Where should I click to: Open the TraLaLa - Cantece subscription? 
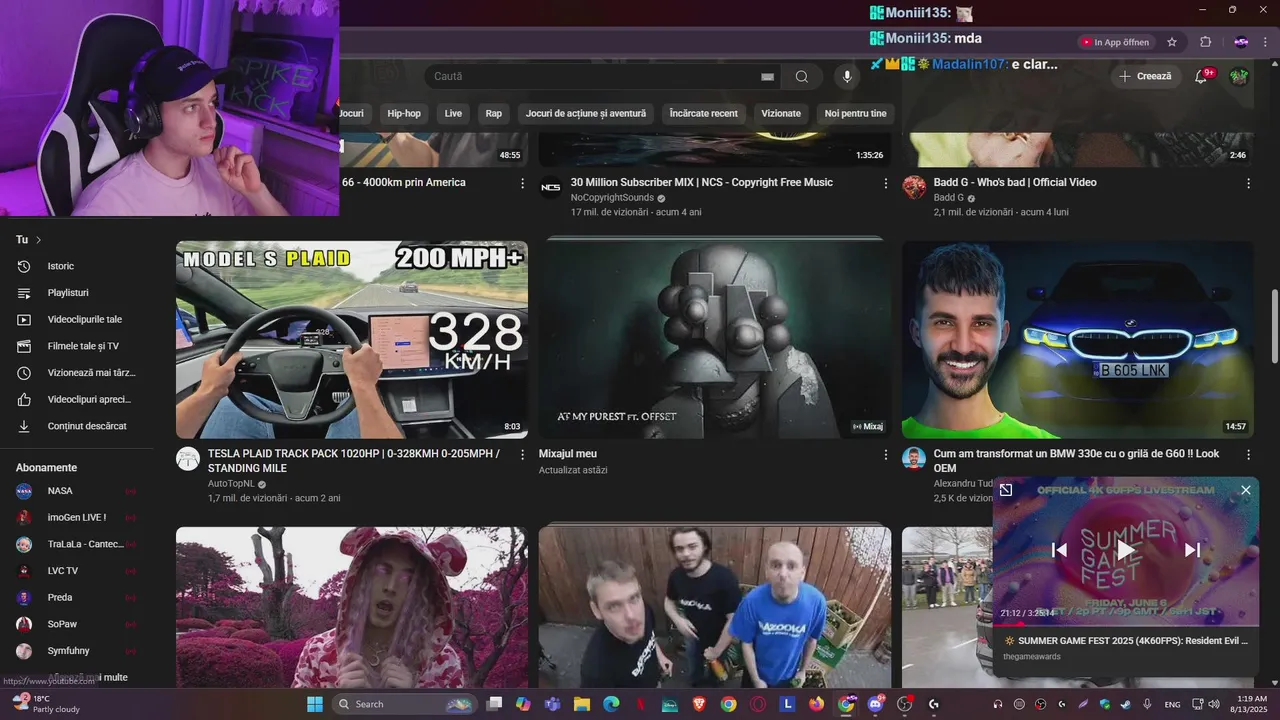point(78,544)
